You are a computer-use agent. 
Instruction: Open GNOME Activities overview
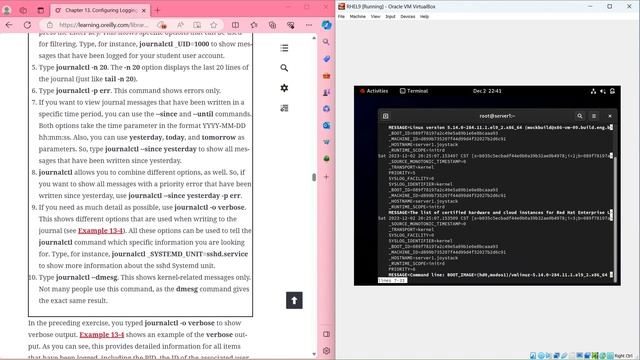pyautogui.click(x=374, y=91)
